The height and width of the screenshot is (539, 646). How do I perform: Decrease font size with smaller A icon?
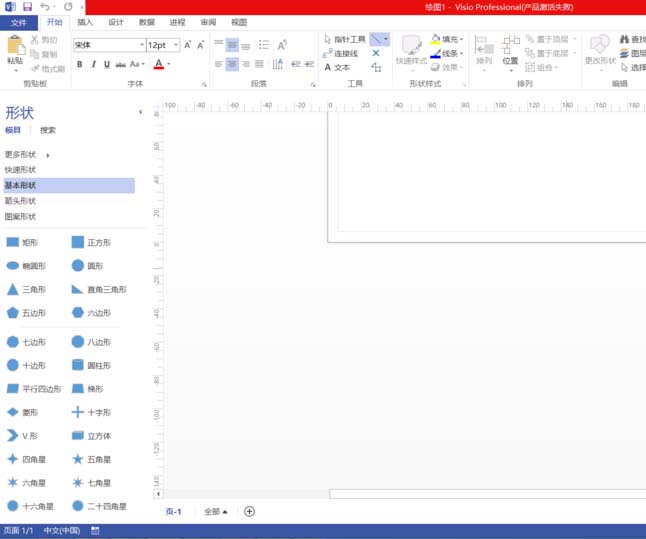pyautogui.click(x=201, y=45)
